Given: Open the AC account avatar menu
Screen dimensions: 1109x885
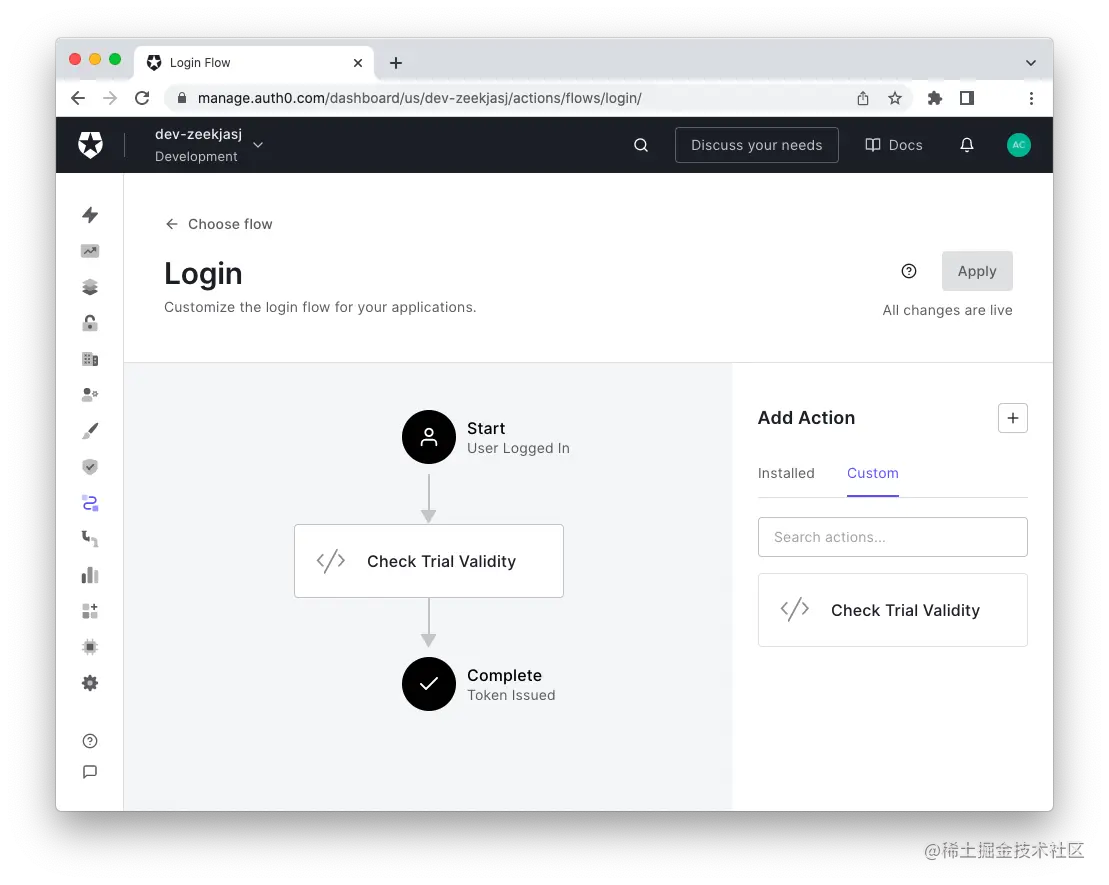Looking at the screenshot, I should [x=1018, y=144].
